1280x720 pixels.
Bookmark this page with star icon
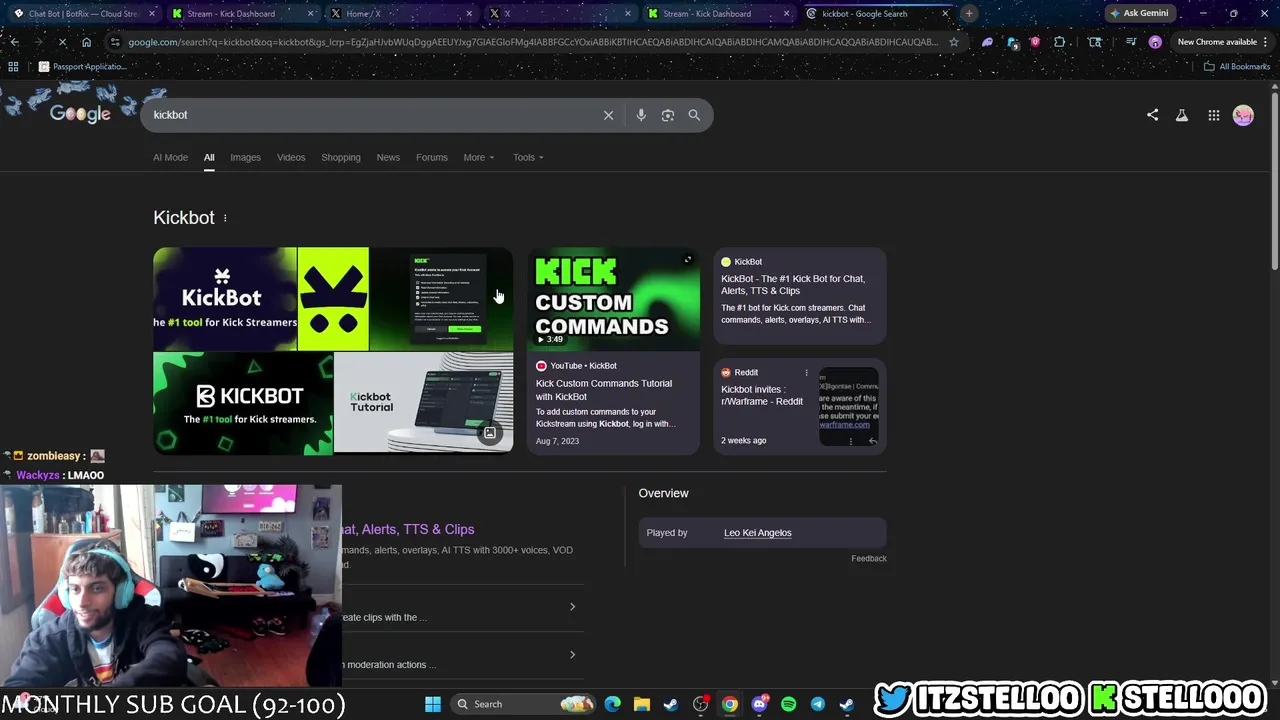point(953,42)
